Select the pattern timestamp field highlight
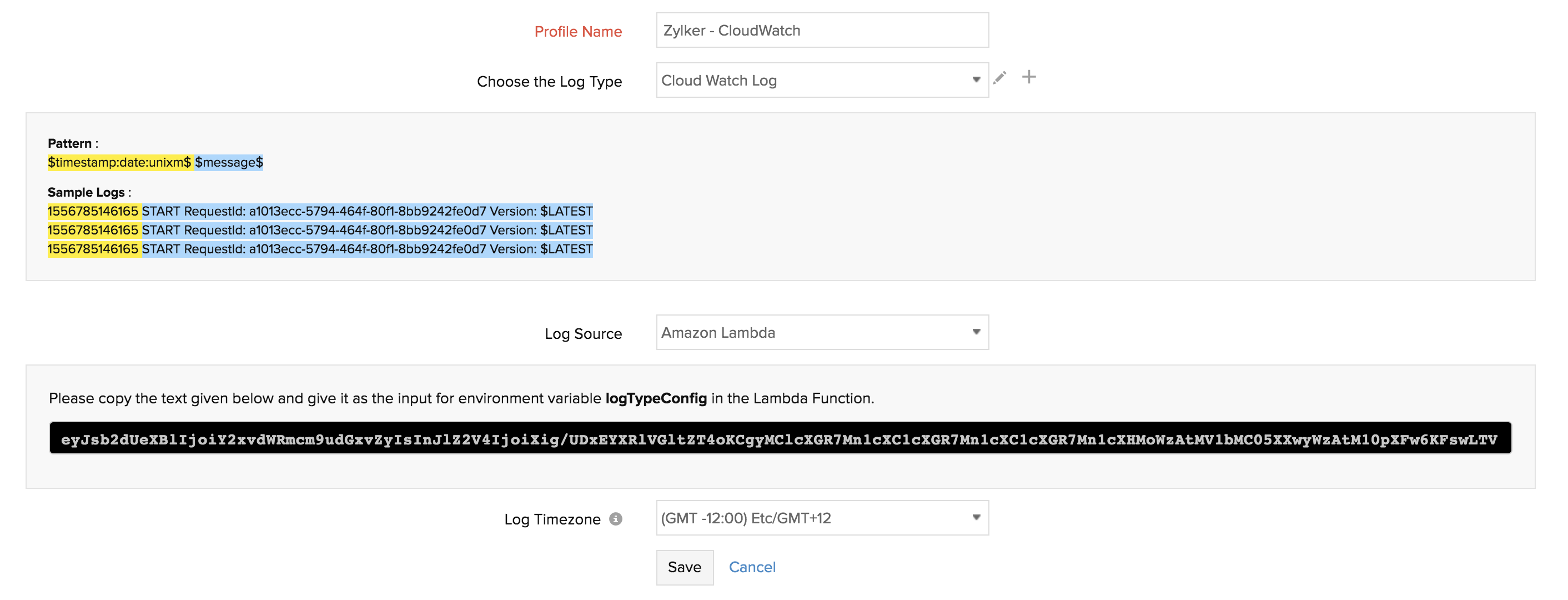 click(x=118, y=161)
